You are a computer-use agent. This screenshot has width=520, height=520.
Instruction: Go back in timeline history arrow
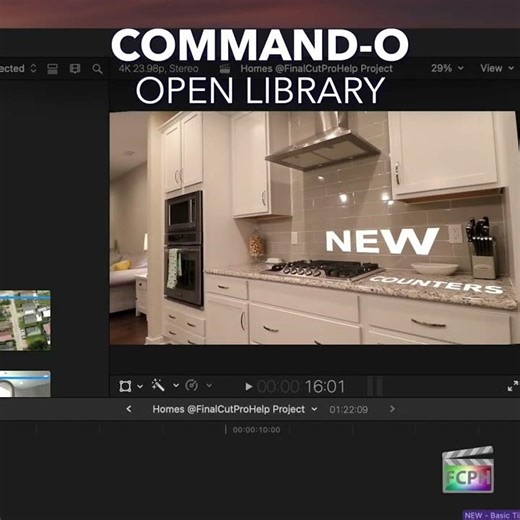click(x=129, y=409)
